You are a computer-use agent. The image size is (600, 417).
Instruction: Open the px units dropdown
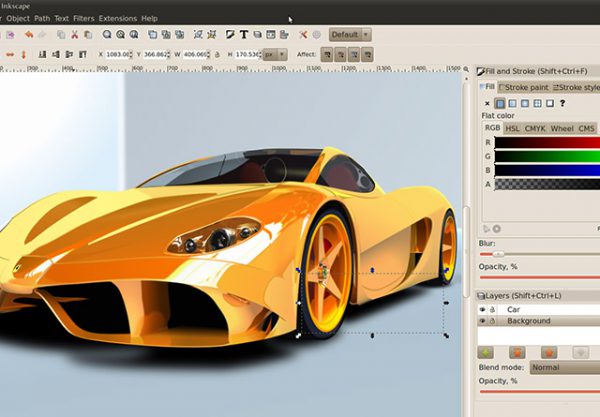[274, 53]
